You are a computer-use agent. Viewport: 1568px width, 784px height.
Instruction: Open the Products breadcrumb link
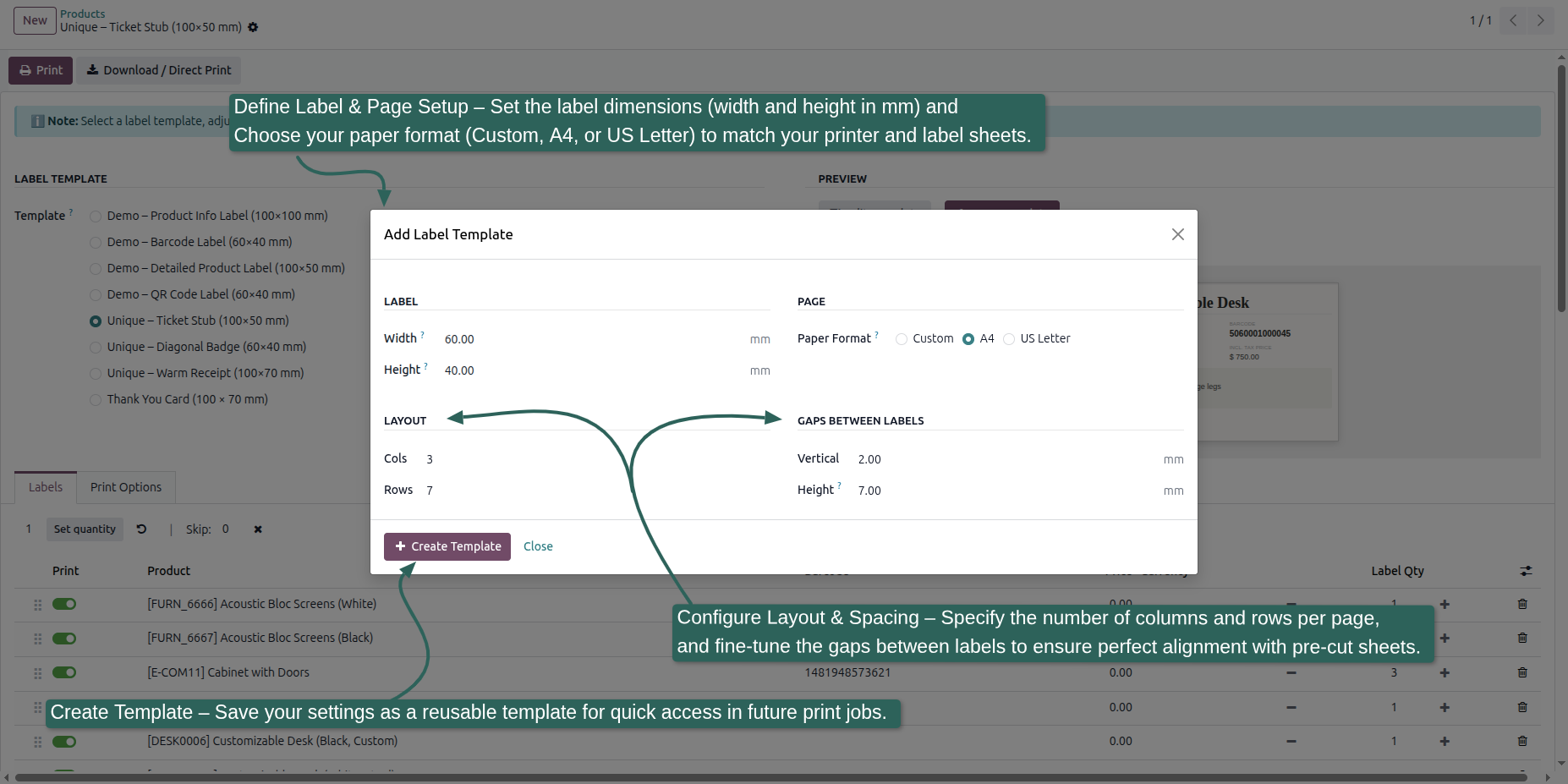click(83, 14)
